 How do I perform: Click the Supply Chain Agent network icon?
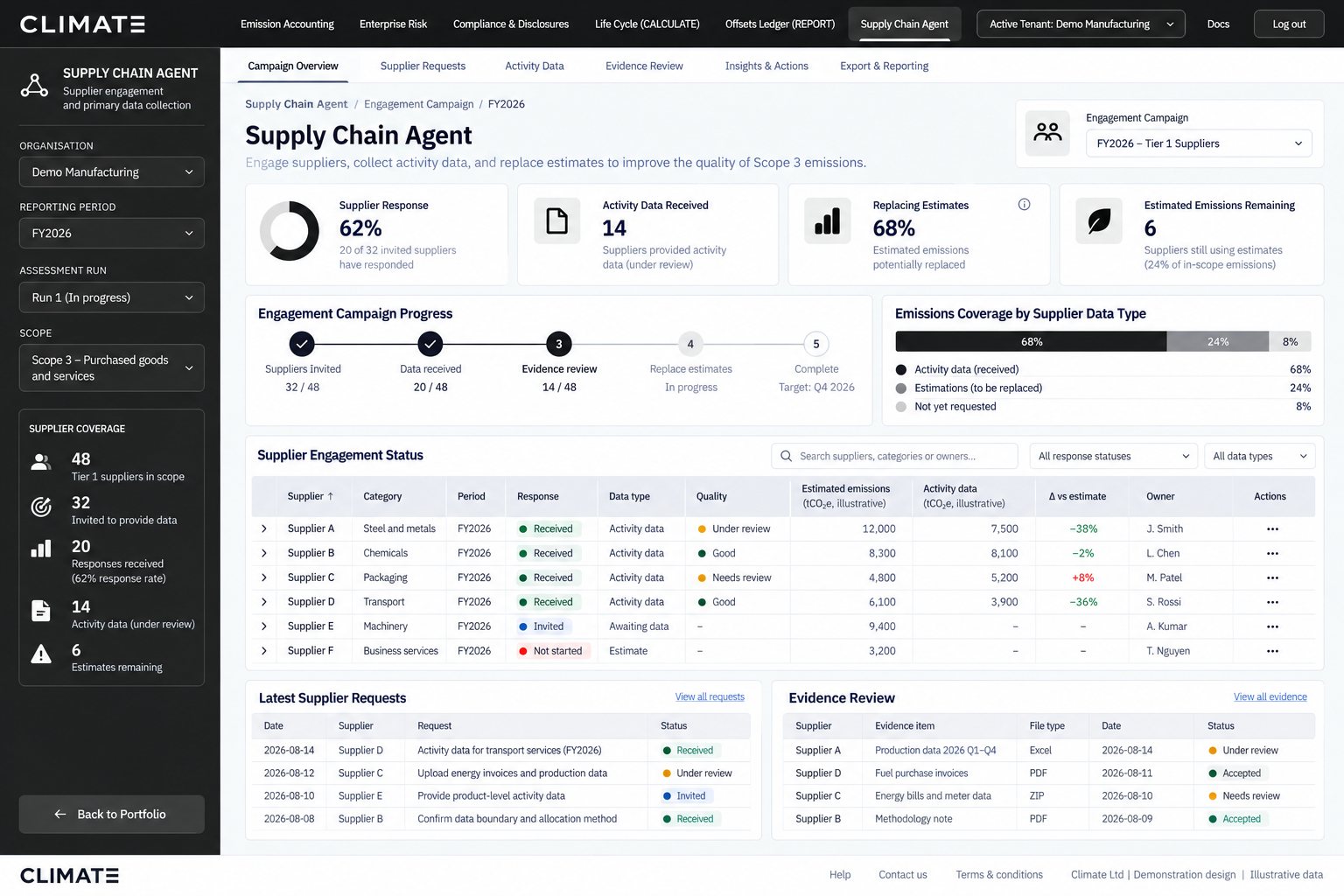(x=34, y=86)
